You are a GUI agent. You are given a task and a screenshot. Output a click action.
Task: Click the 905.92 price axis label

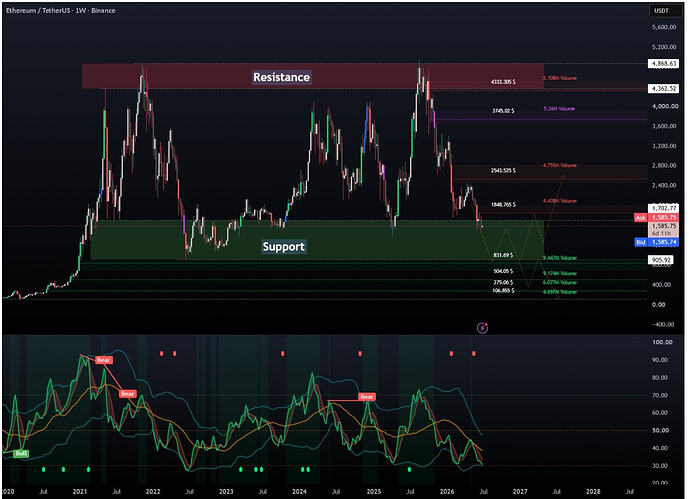[661, 260]
